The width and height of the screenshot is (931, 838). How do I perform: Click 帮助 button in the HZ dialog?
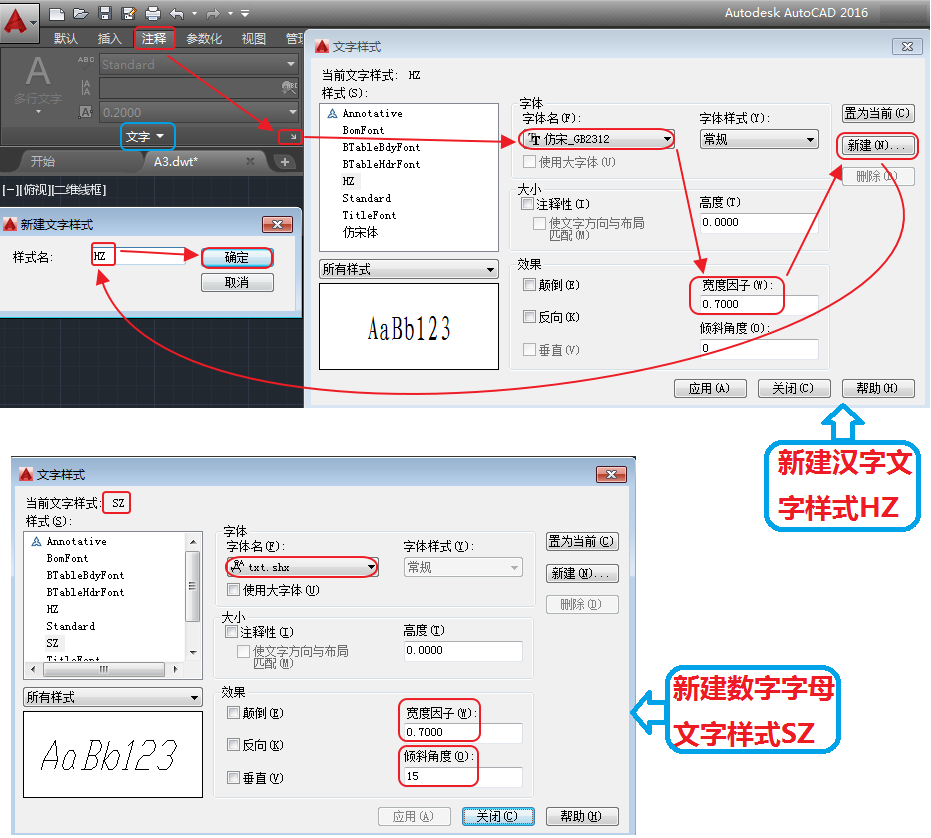[x=878, y=388]
